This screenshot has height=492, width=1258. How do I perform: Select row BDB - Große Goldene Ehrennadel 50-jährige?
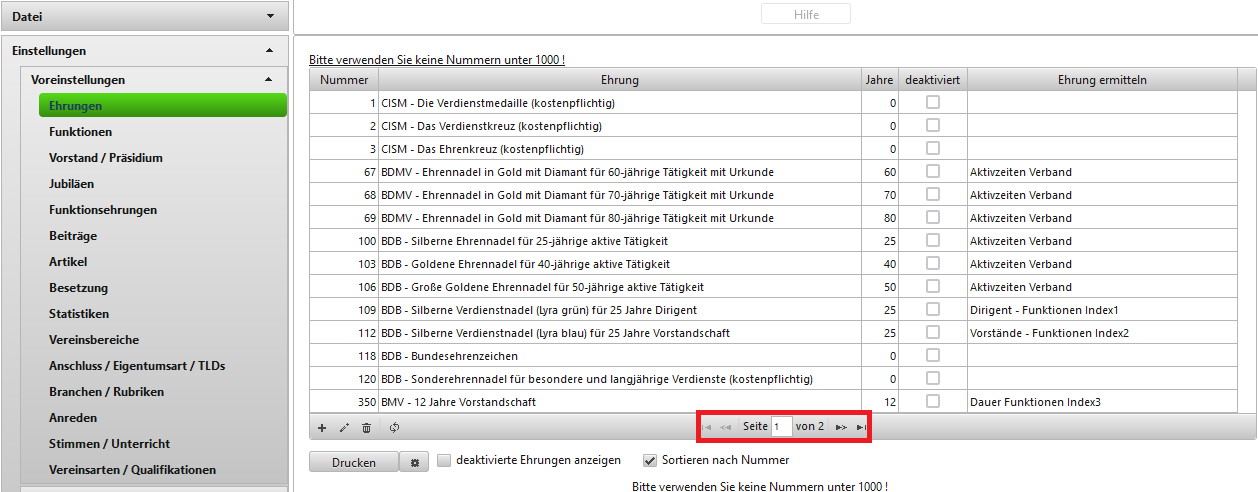(x=773, y=287)
